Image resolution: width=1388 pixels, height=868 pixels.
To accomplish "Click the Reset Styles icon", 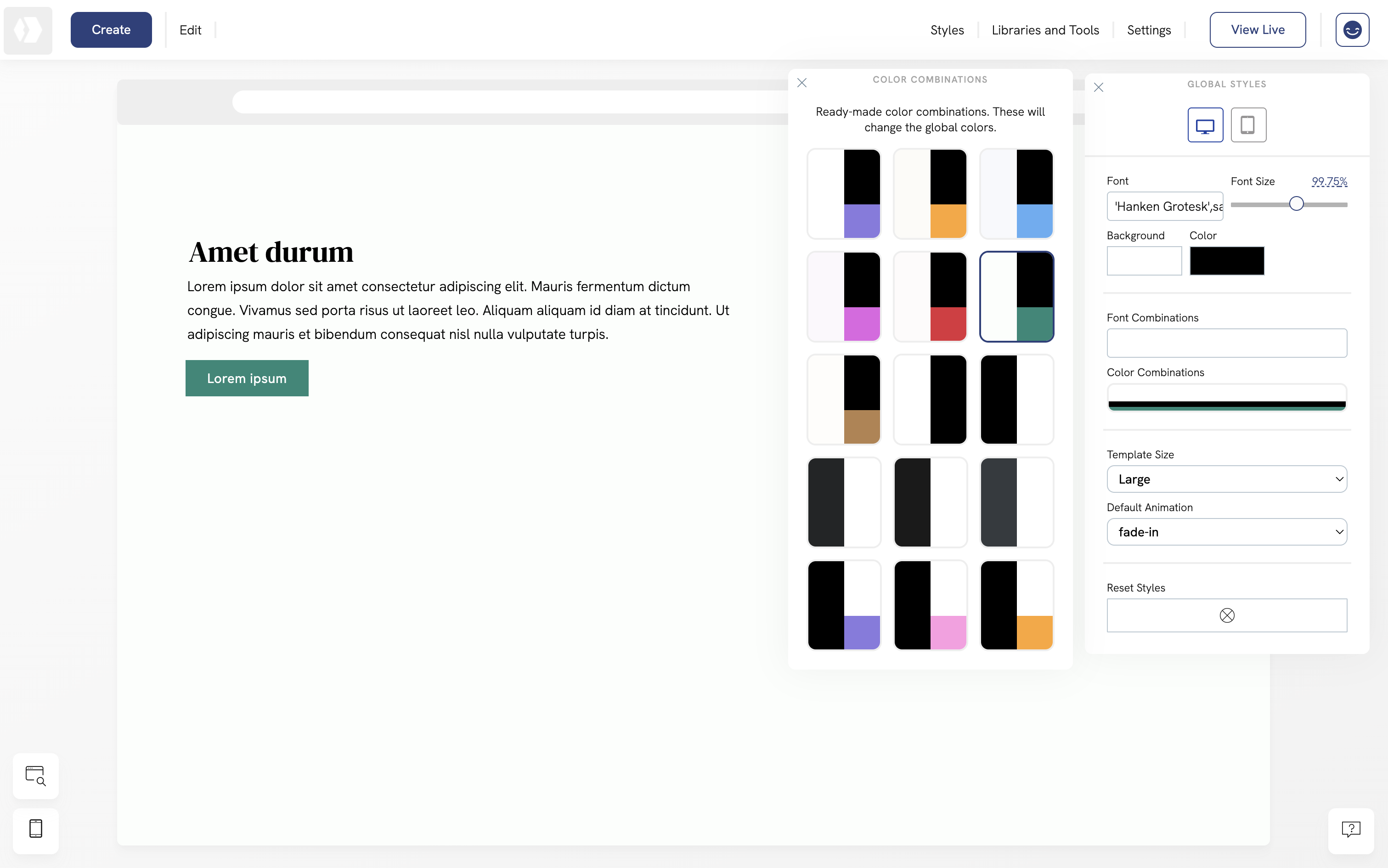I will 1227,615.
